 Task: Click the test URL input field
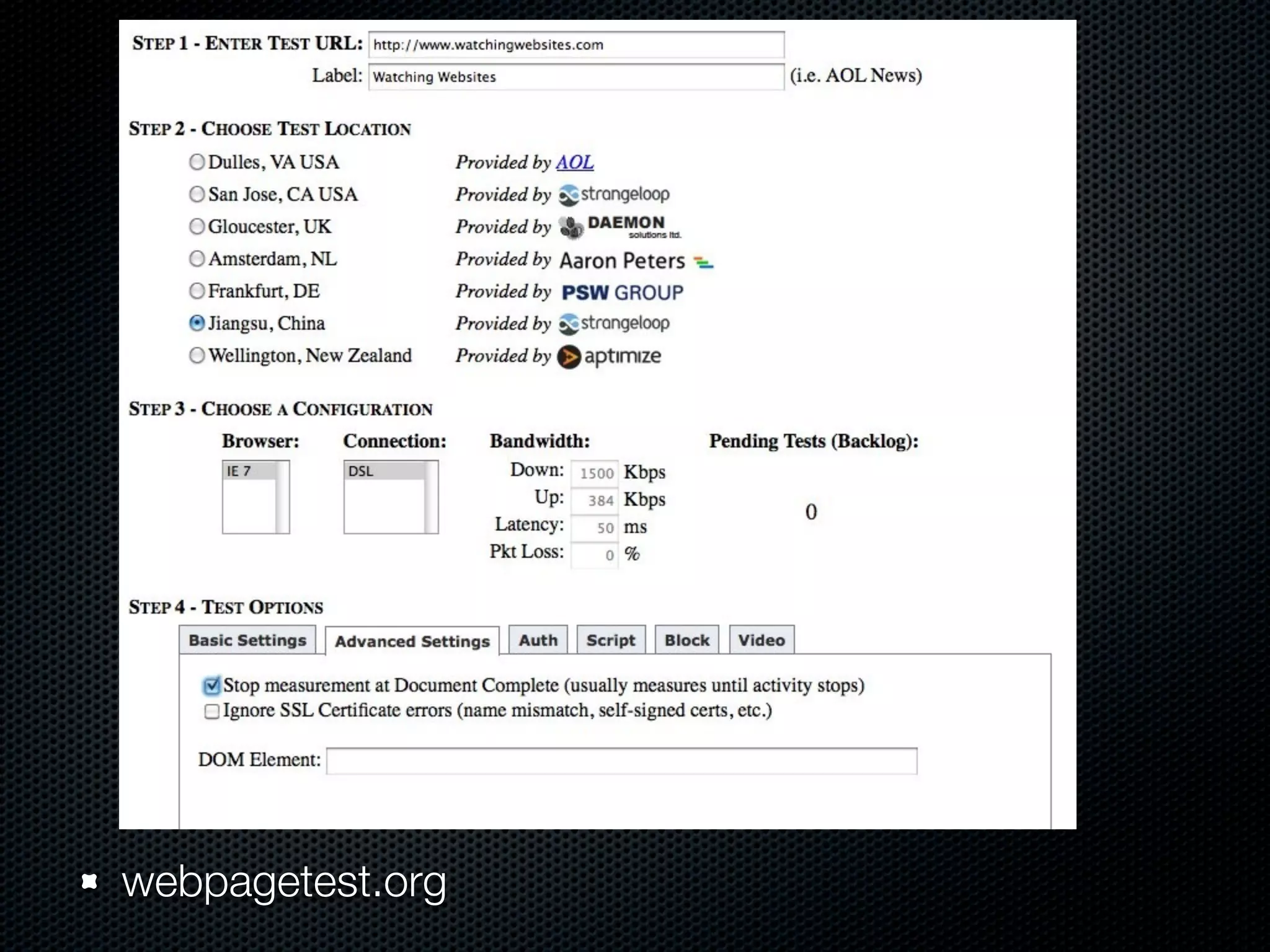coord(576,45)
